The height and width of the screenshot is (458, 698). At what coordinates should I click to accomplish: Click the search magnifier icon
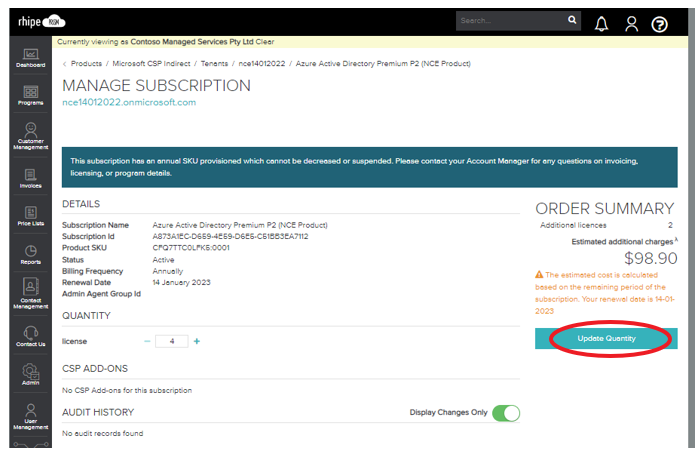[572, 20]
